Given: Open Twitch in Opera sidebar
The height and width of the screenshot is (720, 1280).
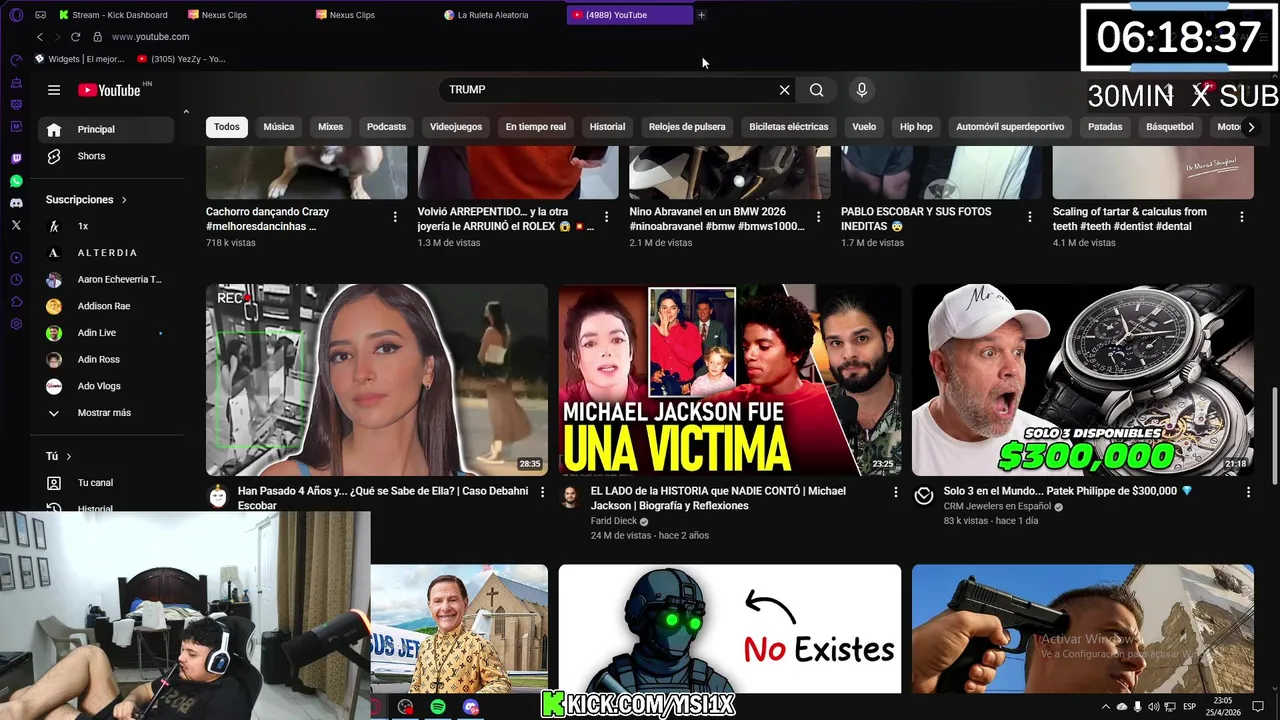Looking at the screenshot, I should (16, 159).
